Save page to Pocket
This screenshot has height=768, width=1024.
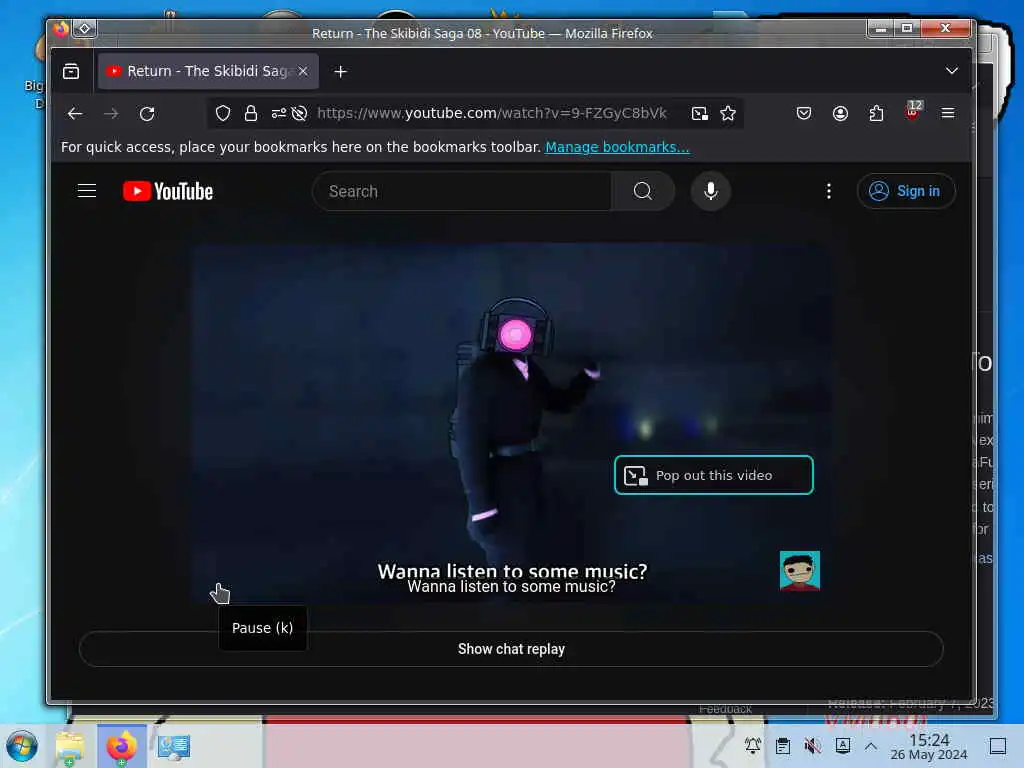[x=804, y=114]
